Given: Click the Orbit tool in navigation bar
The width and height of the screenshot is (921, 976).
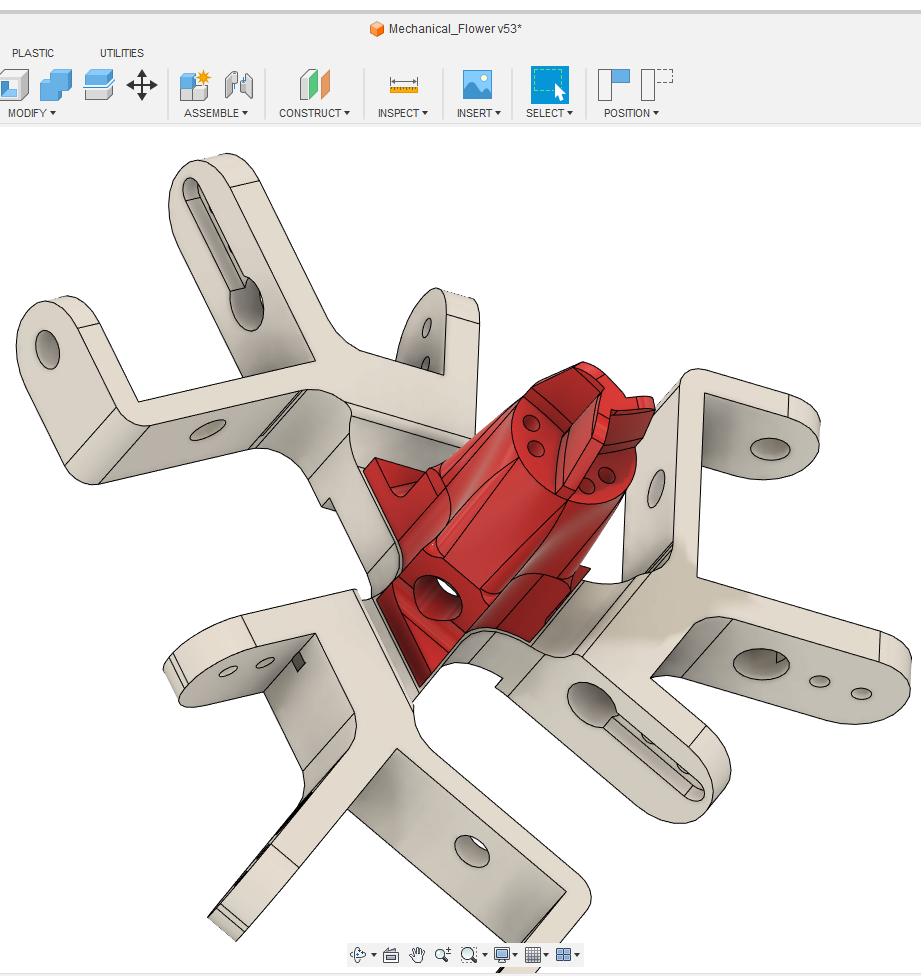Looking at the screenshot, I should tap(358, 954).
